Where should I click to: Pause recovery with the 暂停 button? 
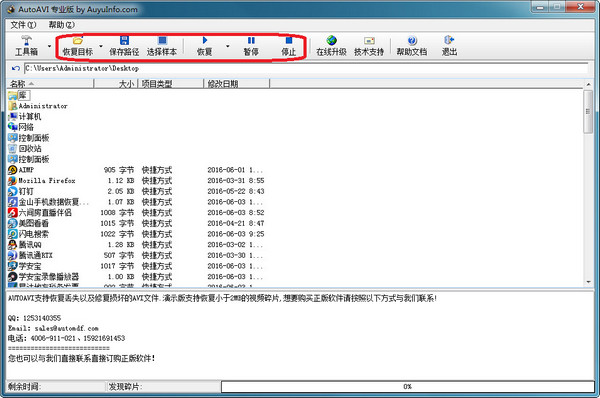click(x=251, y=46)
